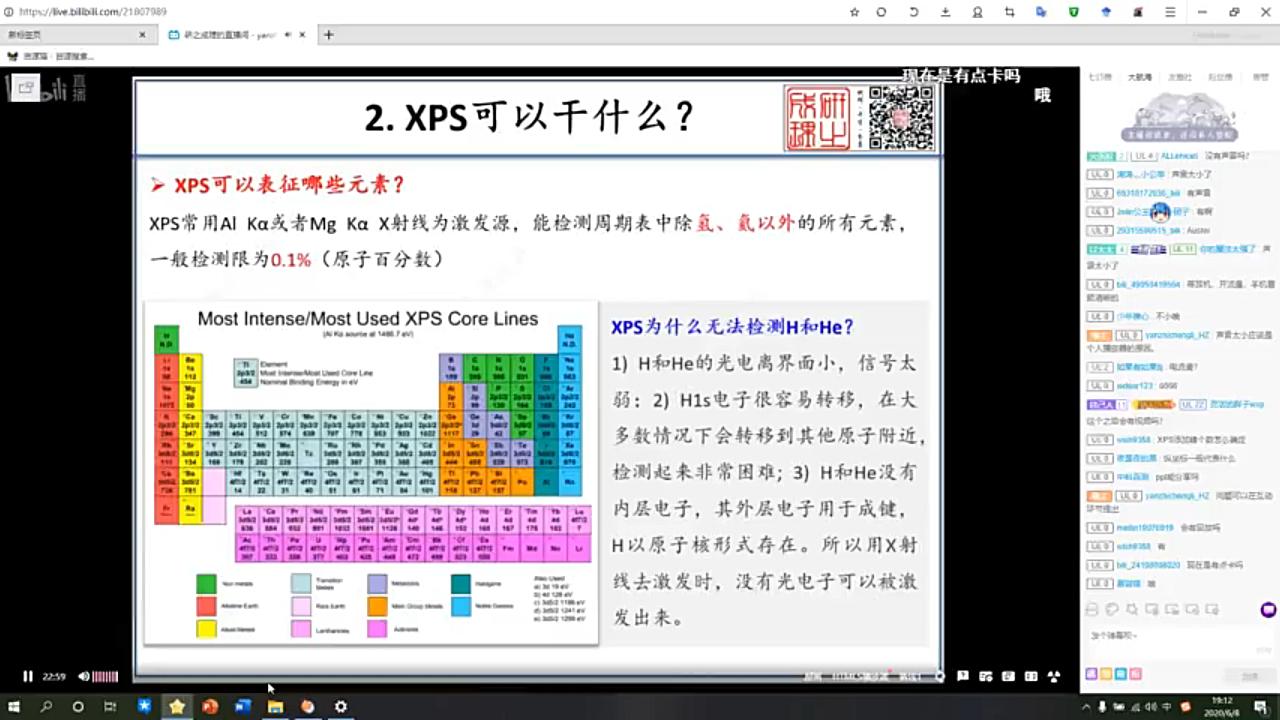Open the system tray volume control

(x=1151, y=706)
